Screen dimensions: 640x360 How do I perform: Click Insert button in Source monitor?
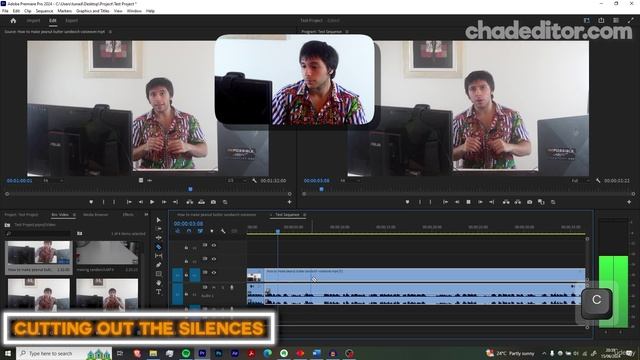190,202
